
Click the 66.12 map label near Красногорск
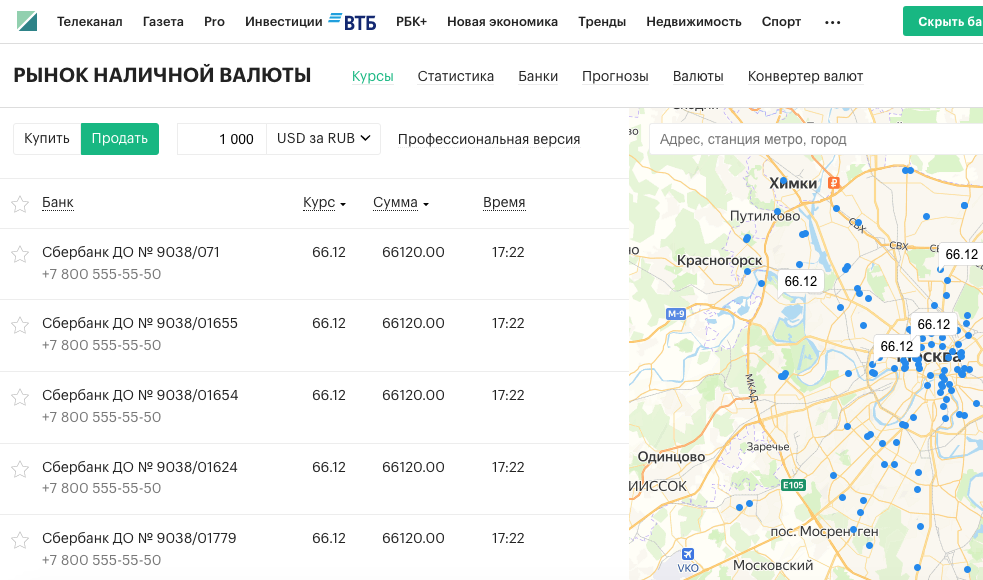[x=801, y=282]
